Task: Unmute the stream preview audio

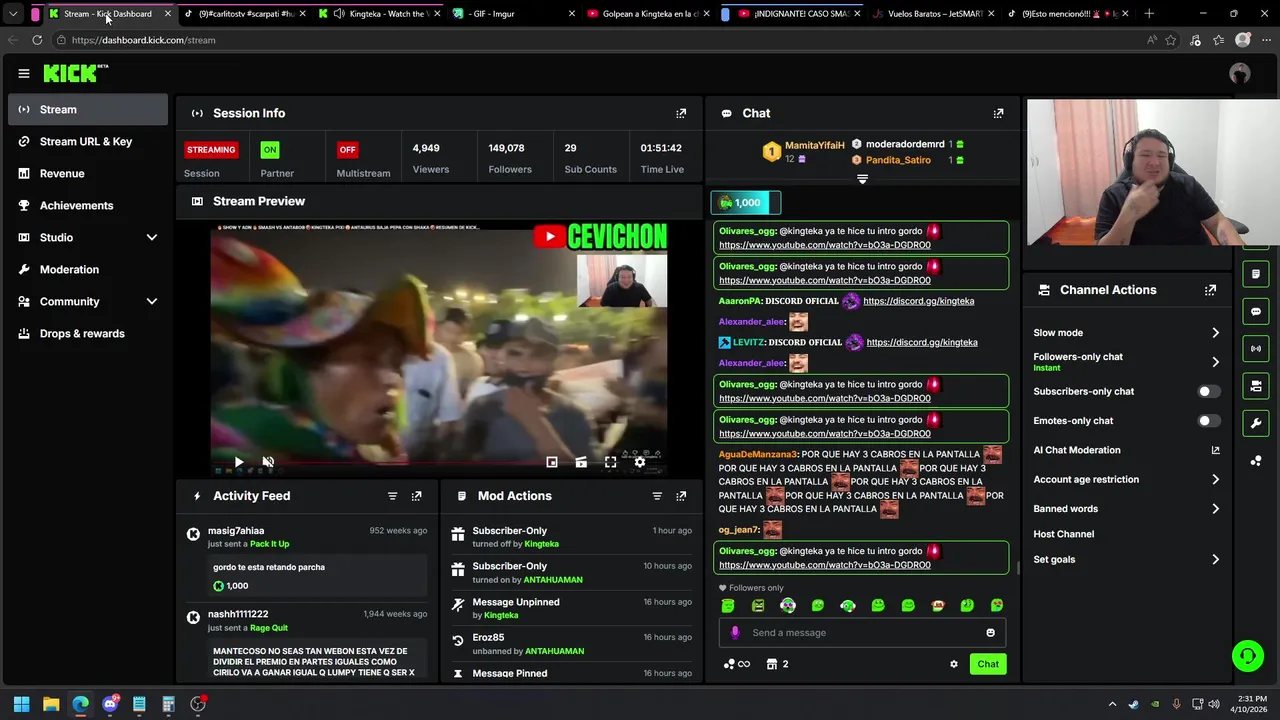Action: 268,462
